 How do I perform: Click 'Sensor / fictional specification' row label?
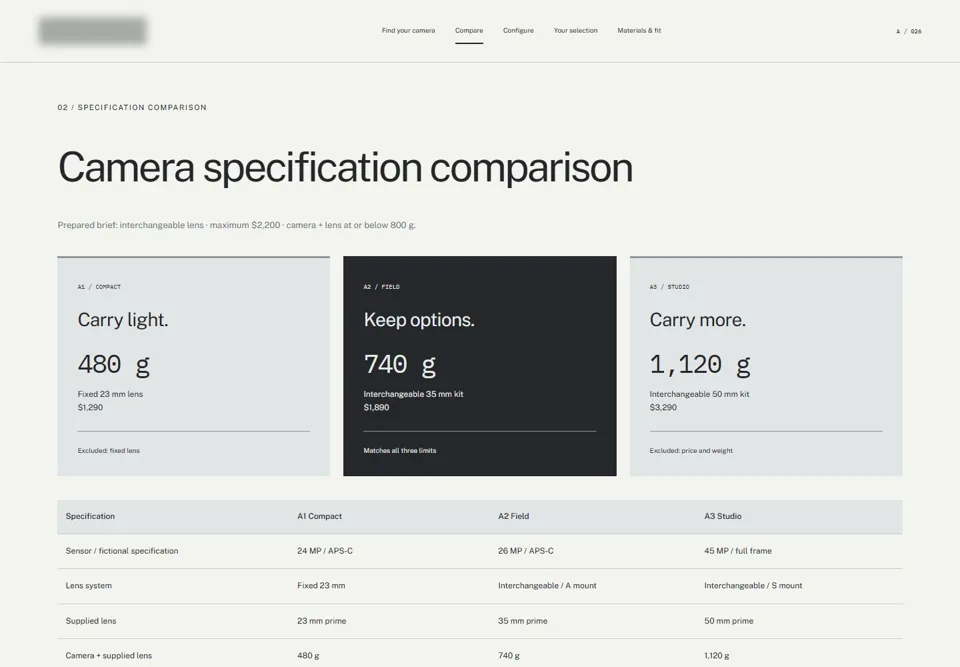coord(122,551)
